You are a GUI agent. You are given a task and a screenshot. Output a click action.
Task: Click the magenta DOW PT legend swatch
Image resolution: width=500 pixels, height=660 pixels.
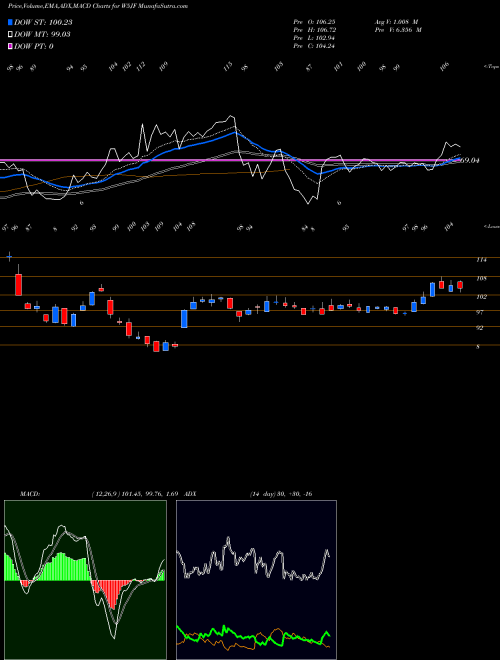coord(10,46)
